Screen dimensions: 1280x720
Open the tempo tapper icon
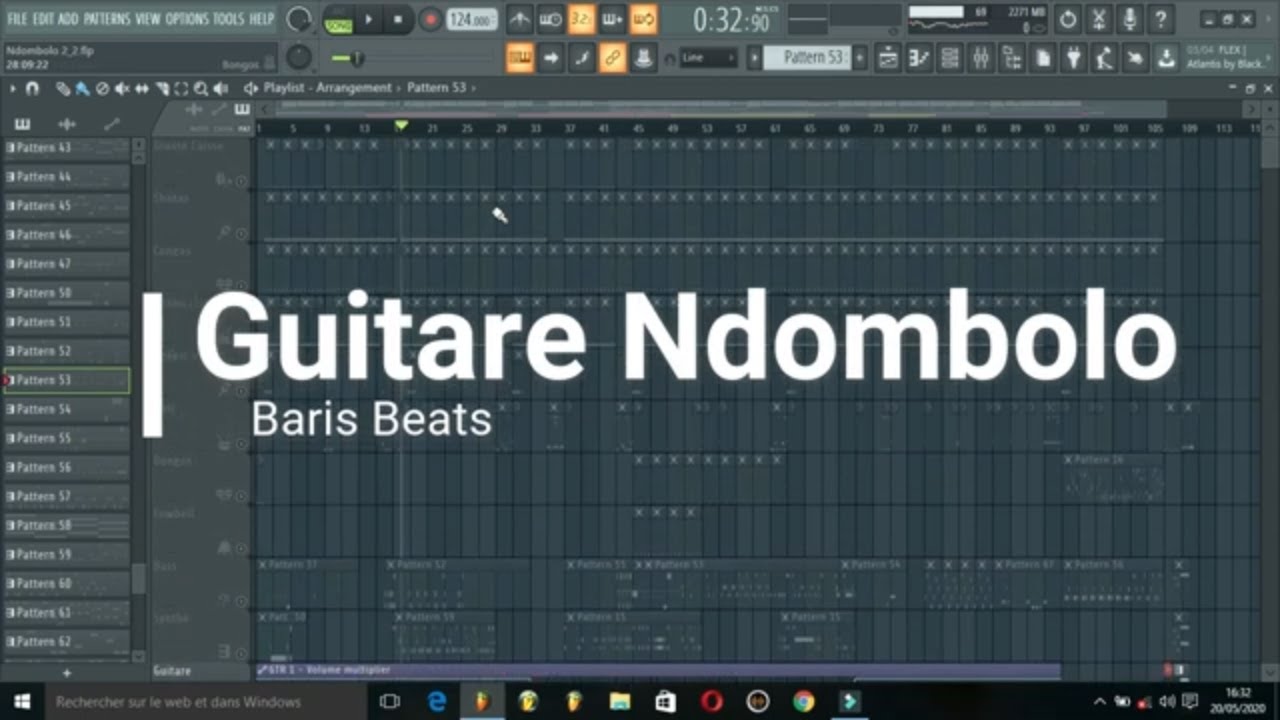coord(1104,58)
